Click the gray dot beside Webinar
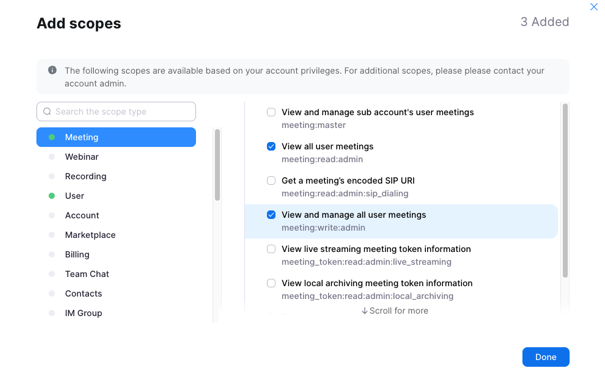The image size is (605, 383). coord(52,157)
